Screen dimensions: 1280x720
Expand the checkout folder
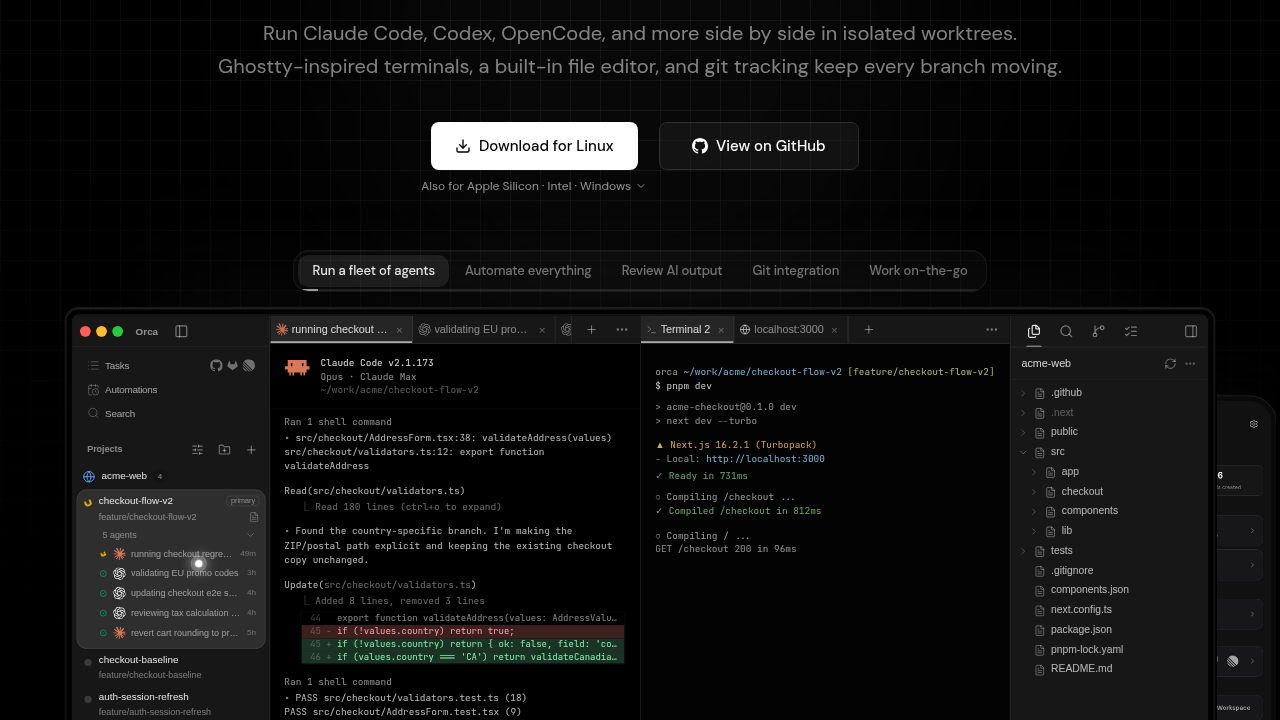pos(1110,492)
